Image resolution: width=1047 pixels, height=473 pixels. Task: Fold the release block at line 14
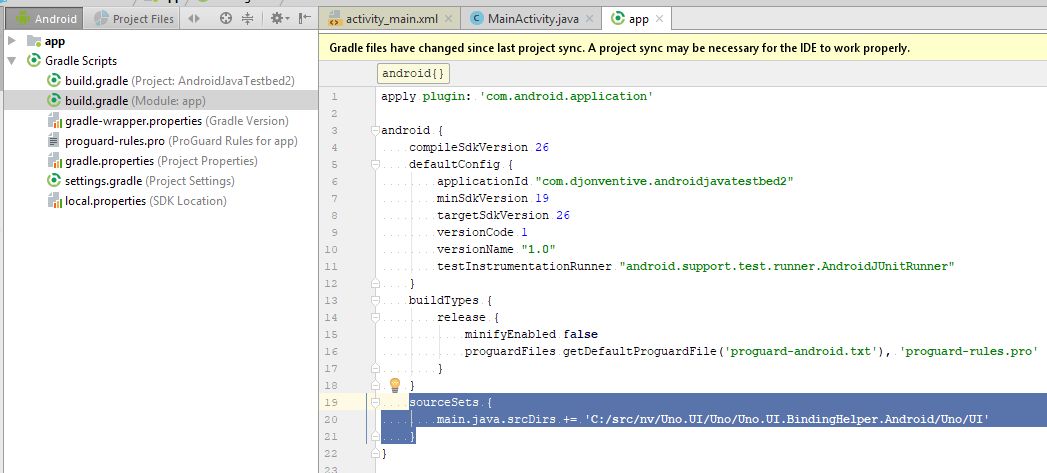375,317
